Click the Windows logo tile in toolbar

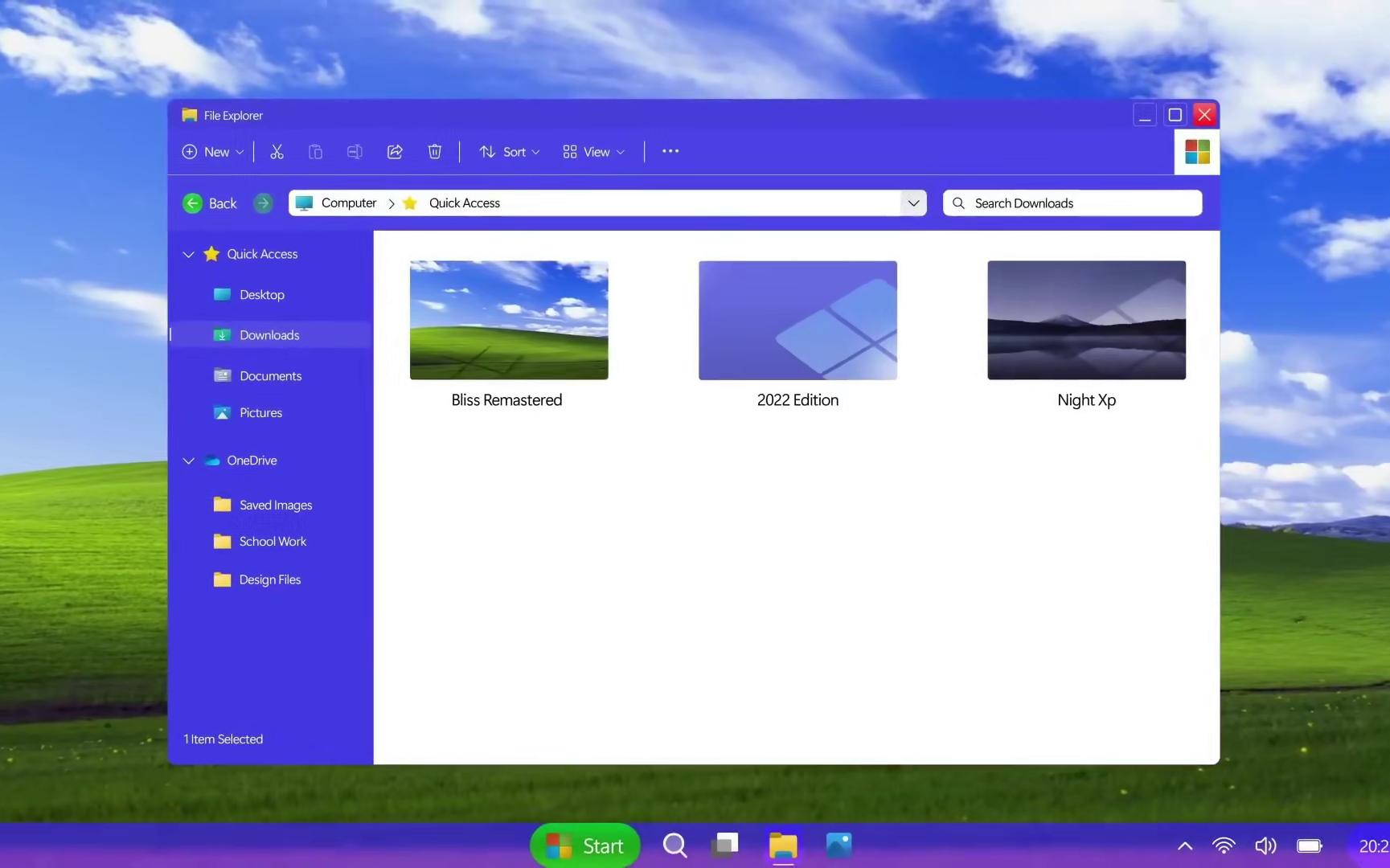pyautogui.click(x=1197, y=152)
